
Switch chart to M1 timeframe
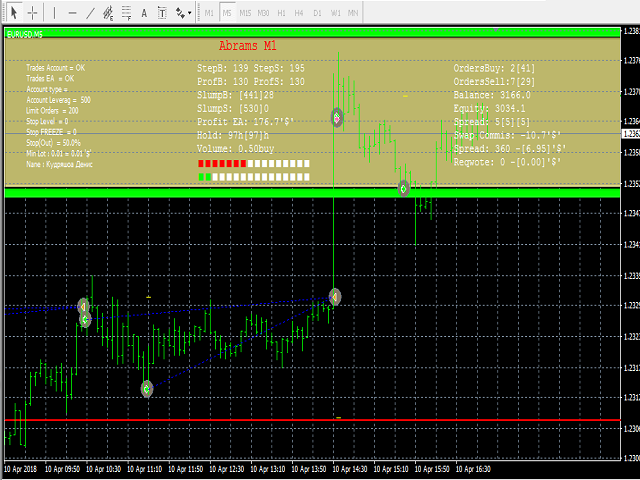coord(209,13)
